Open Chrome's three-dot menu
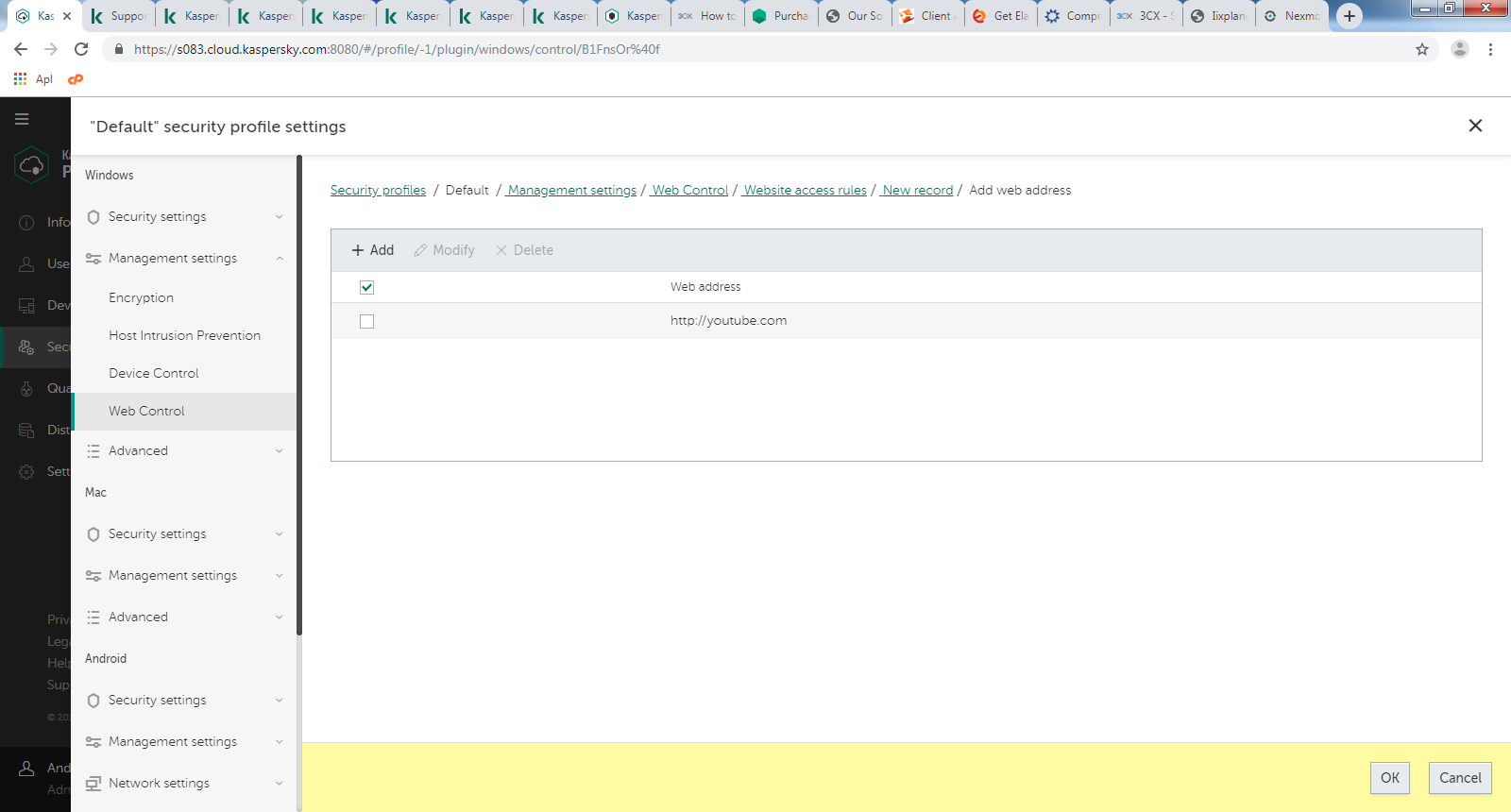The width and height of the screenshot is (1511, 812). point(1491,49)
